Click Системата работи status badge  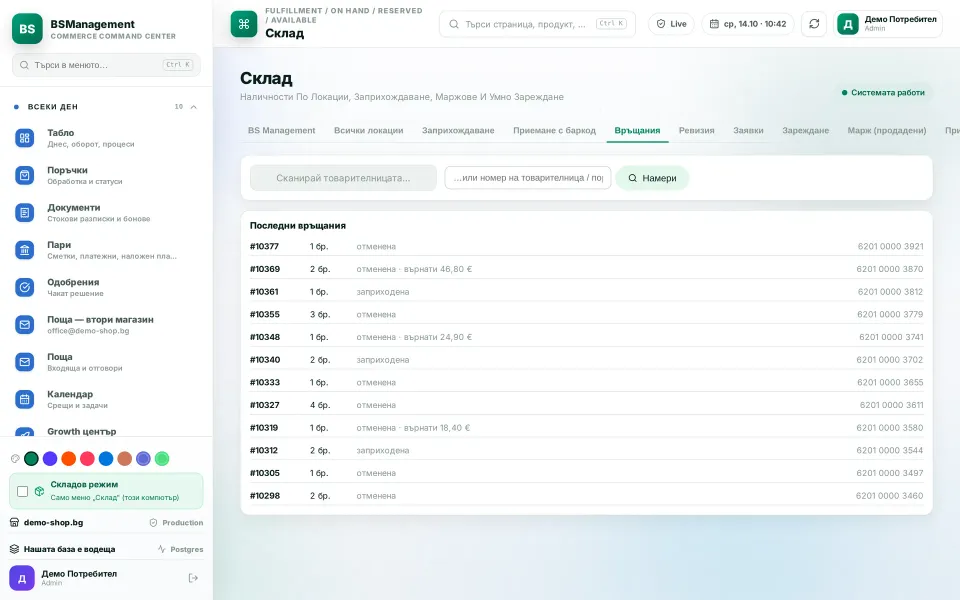click(883, 92)
